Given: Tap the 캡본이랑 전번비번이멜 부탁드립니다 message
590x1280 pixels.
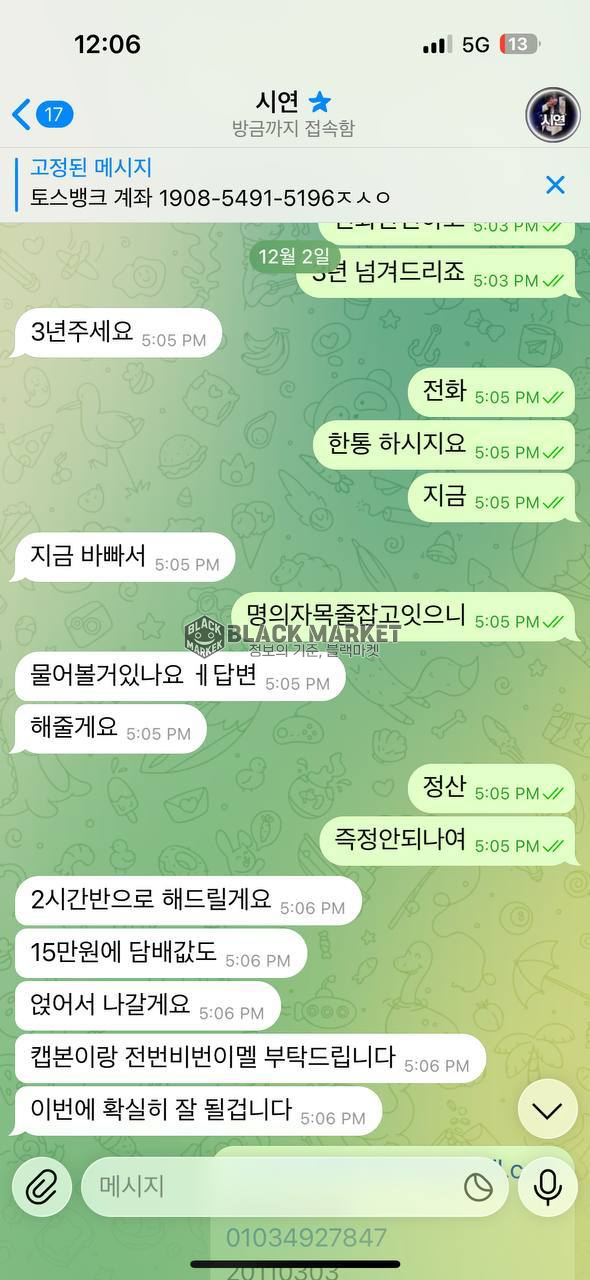Looking at the screenshot, I should 250,1060.
